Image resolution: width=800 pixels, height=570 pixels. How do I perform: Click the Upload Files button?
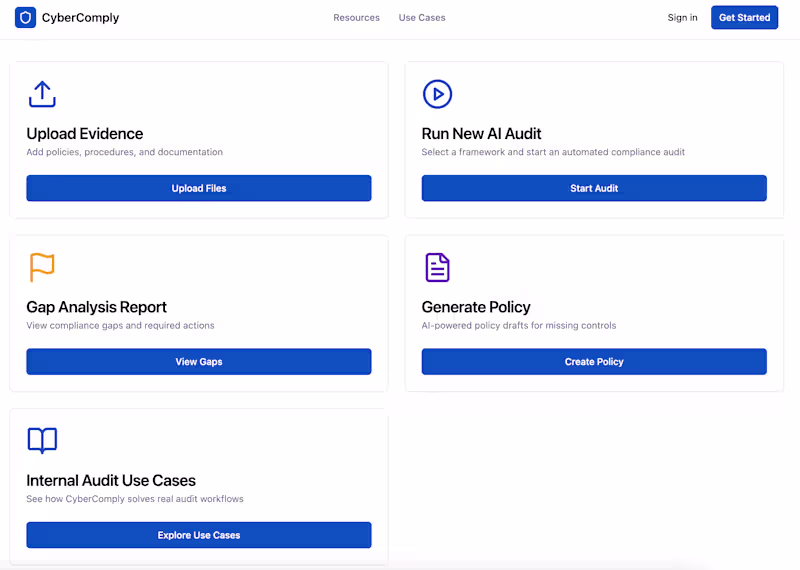pos(199,188)
